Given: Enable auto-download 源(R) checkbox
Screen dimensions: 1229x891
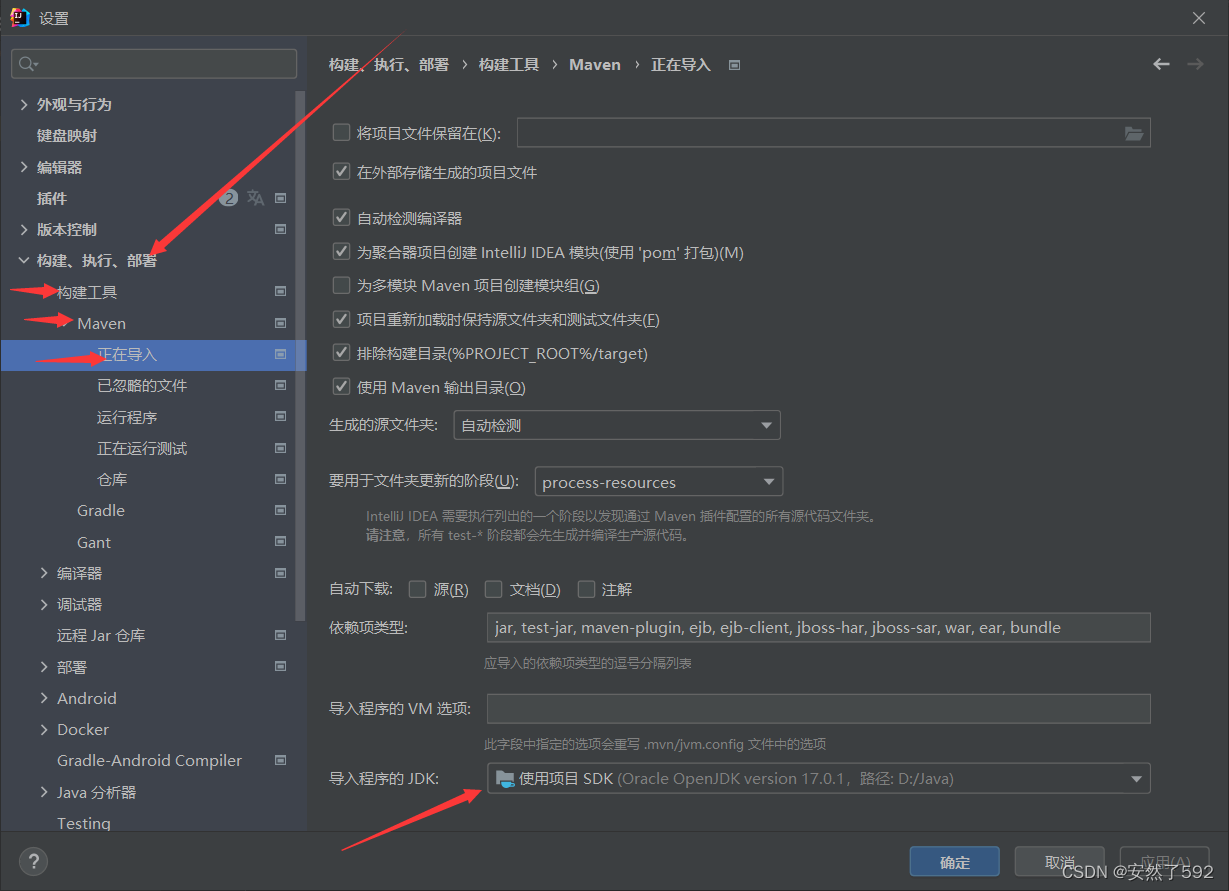Looking at the screenshot, I should point(418,589).
